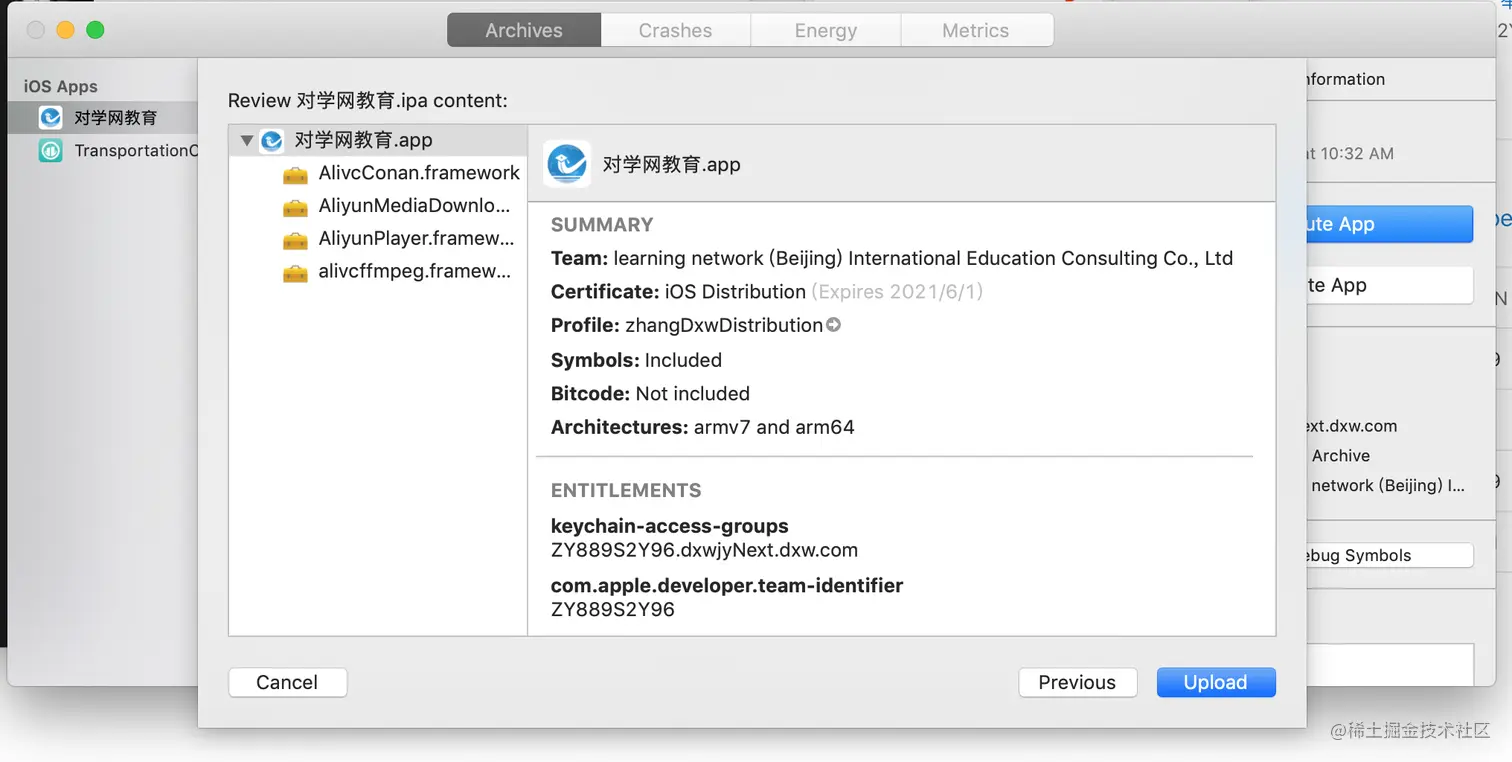The height and width of the screenshot is (762, 1512).
Task: Switch to the Archives tab
Action: (524, 30)
